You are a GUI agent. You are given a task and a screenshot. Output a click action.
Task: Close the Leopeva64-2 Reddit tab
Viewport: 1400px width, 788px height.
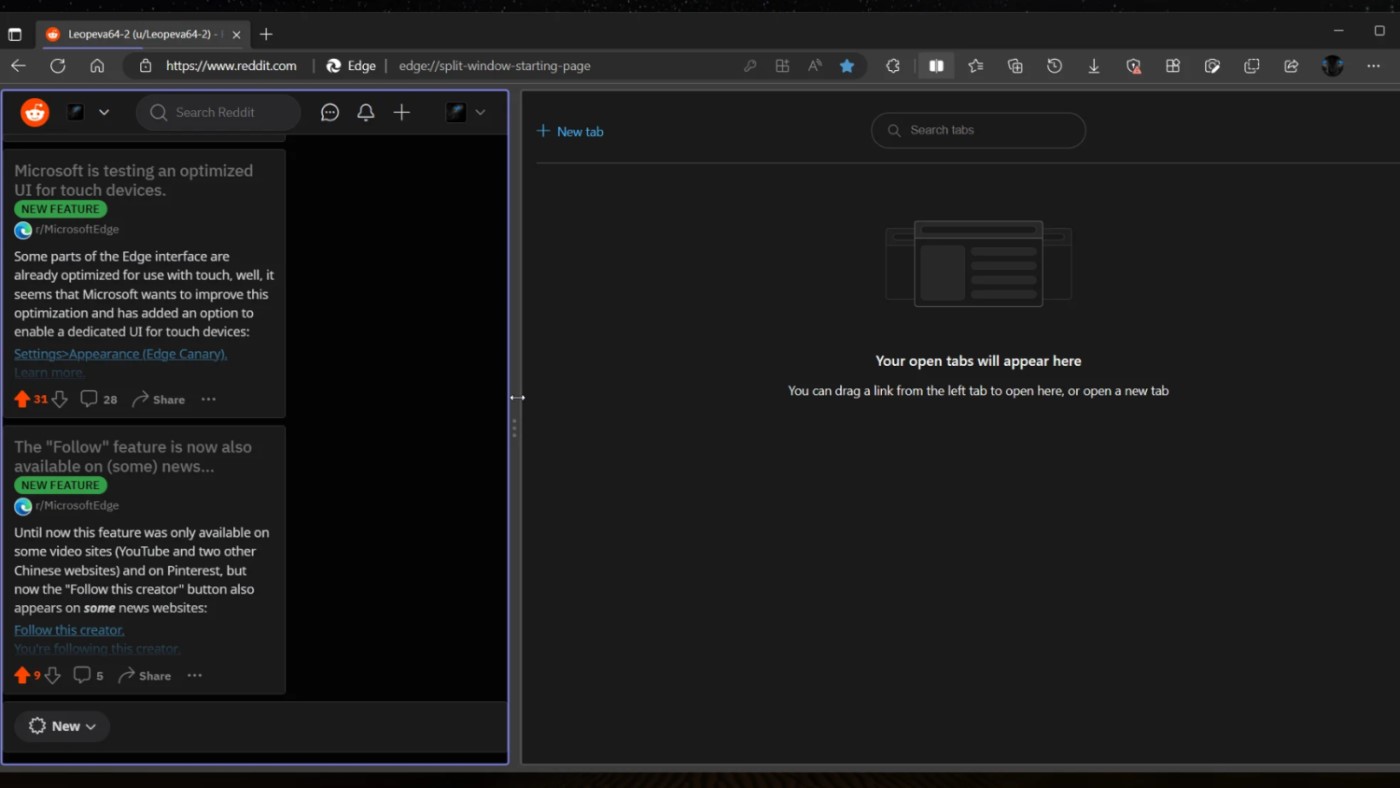tap(236, 34)
